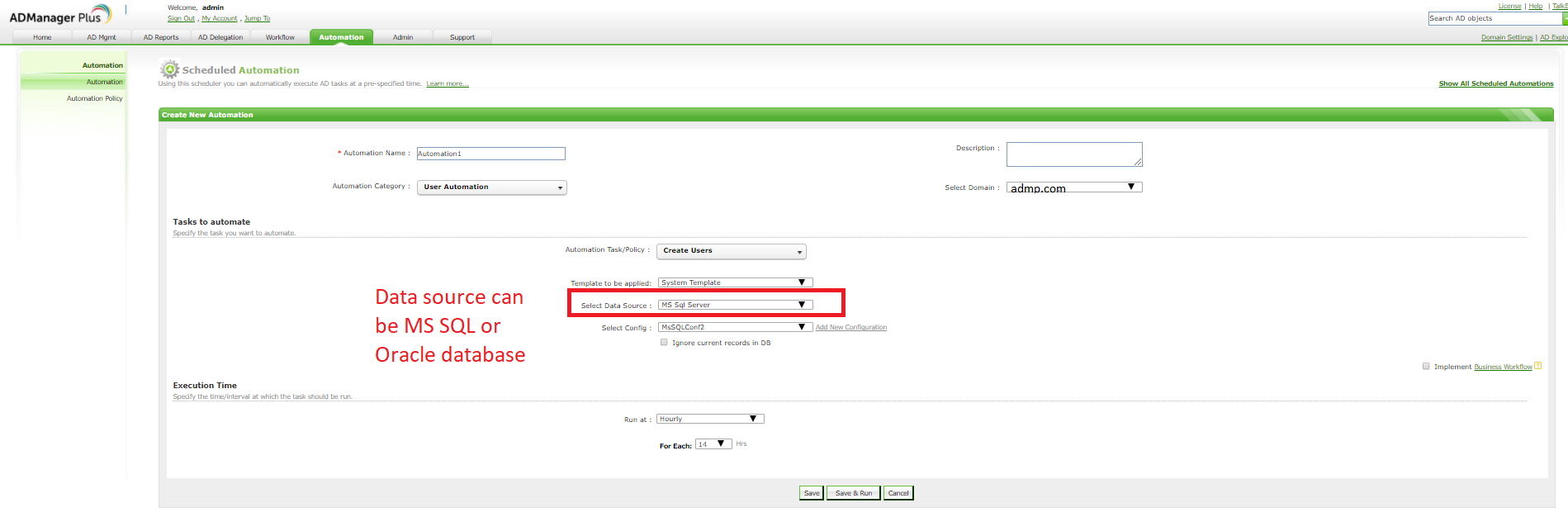This screenshot has height=517, width=1568.
Task: Click the Tasks to automate heading
Action: point(211,221)
